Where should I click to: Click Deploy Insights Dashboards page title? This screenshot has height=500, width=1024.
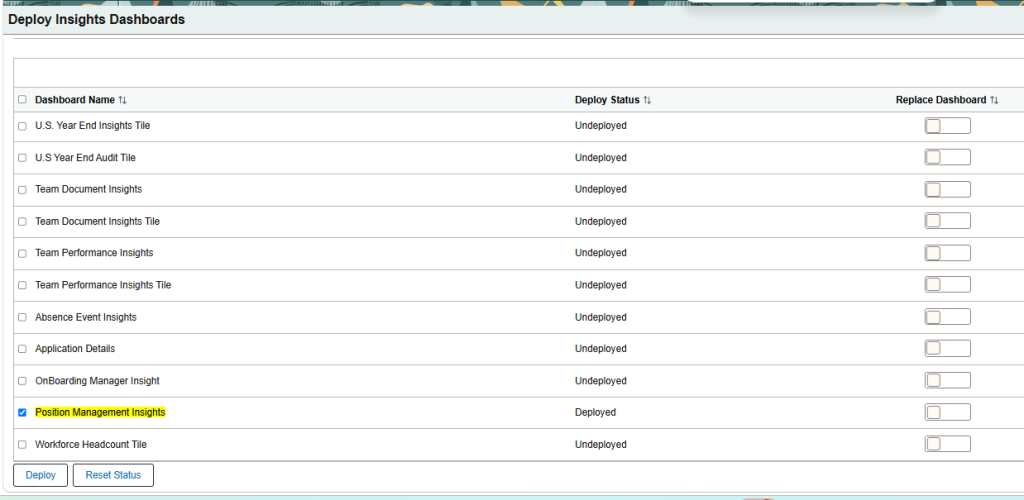97,20
